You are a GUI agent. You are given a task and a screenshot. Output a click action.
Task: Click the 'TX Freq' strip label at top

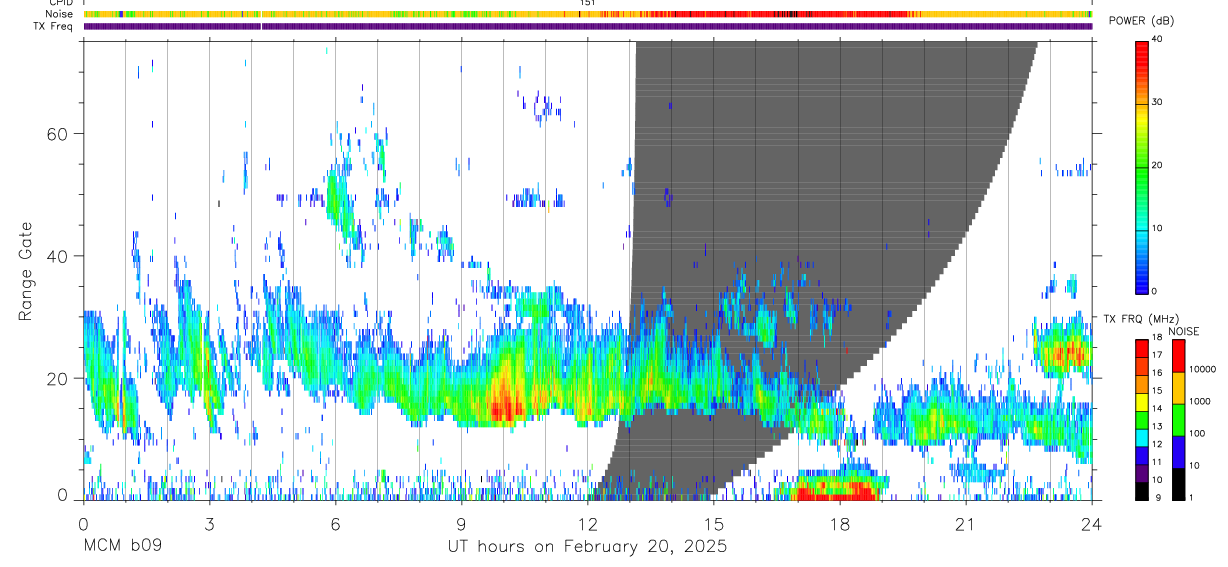click(x=55, y=26)
